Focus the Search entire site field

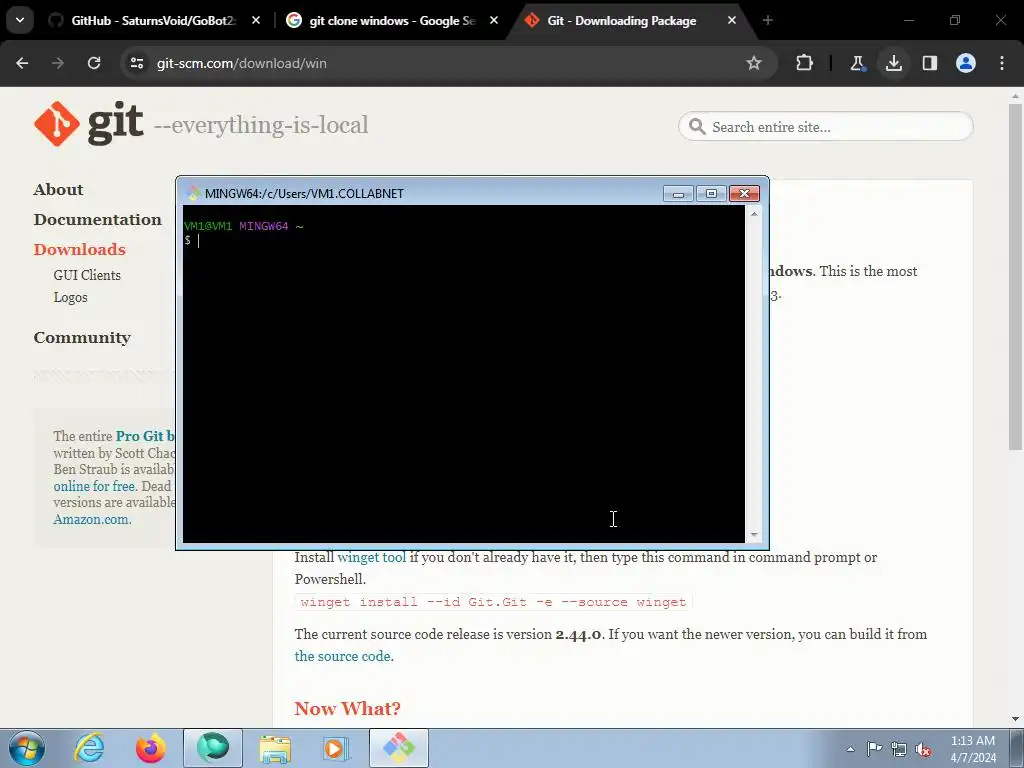[x=825, y=127]
